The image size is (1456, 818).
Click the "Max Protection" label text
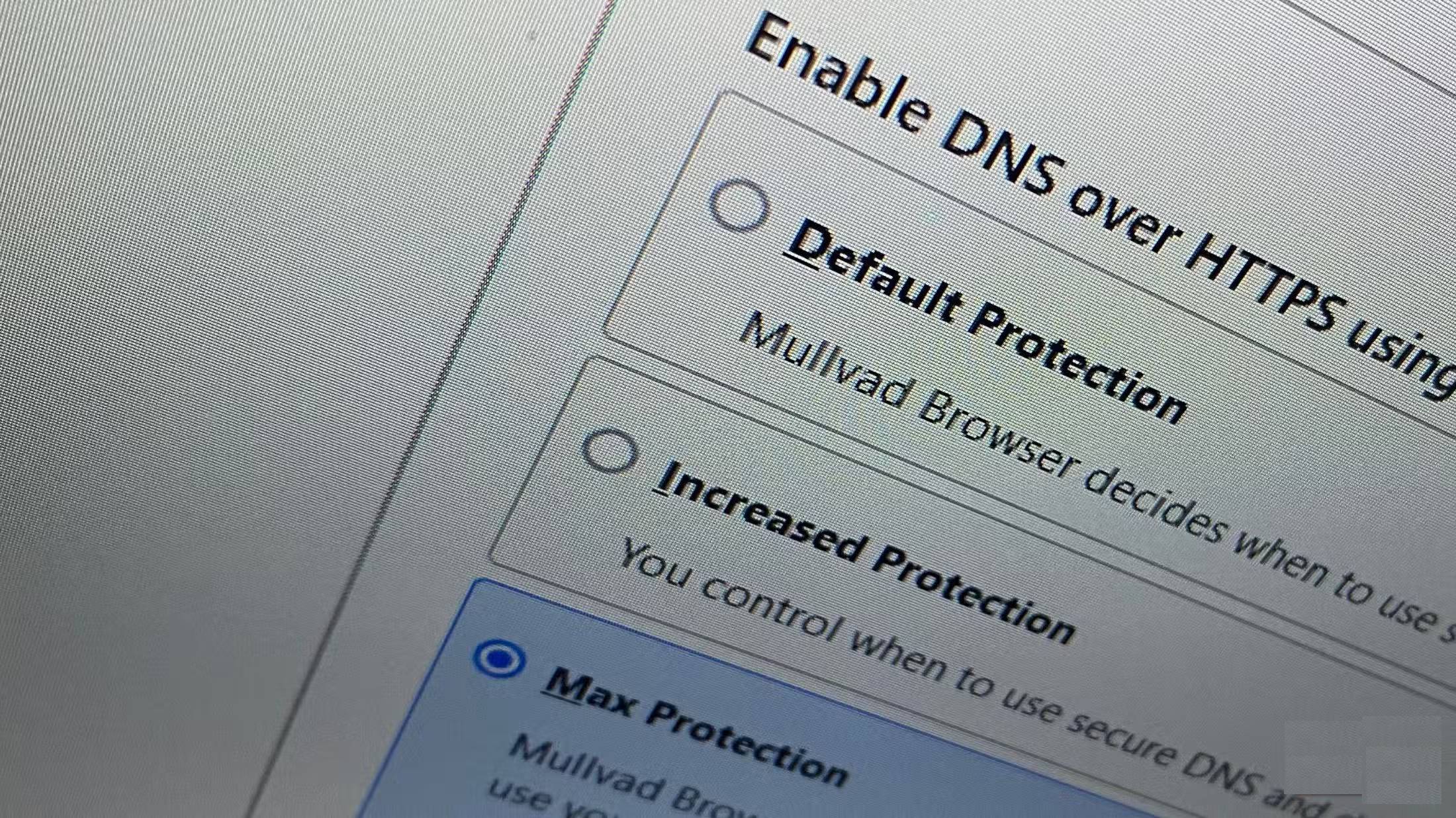pos(695,726)
